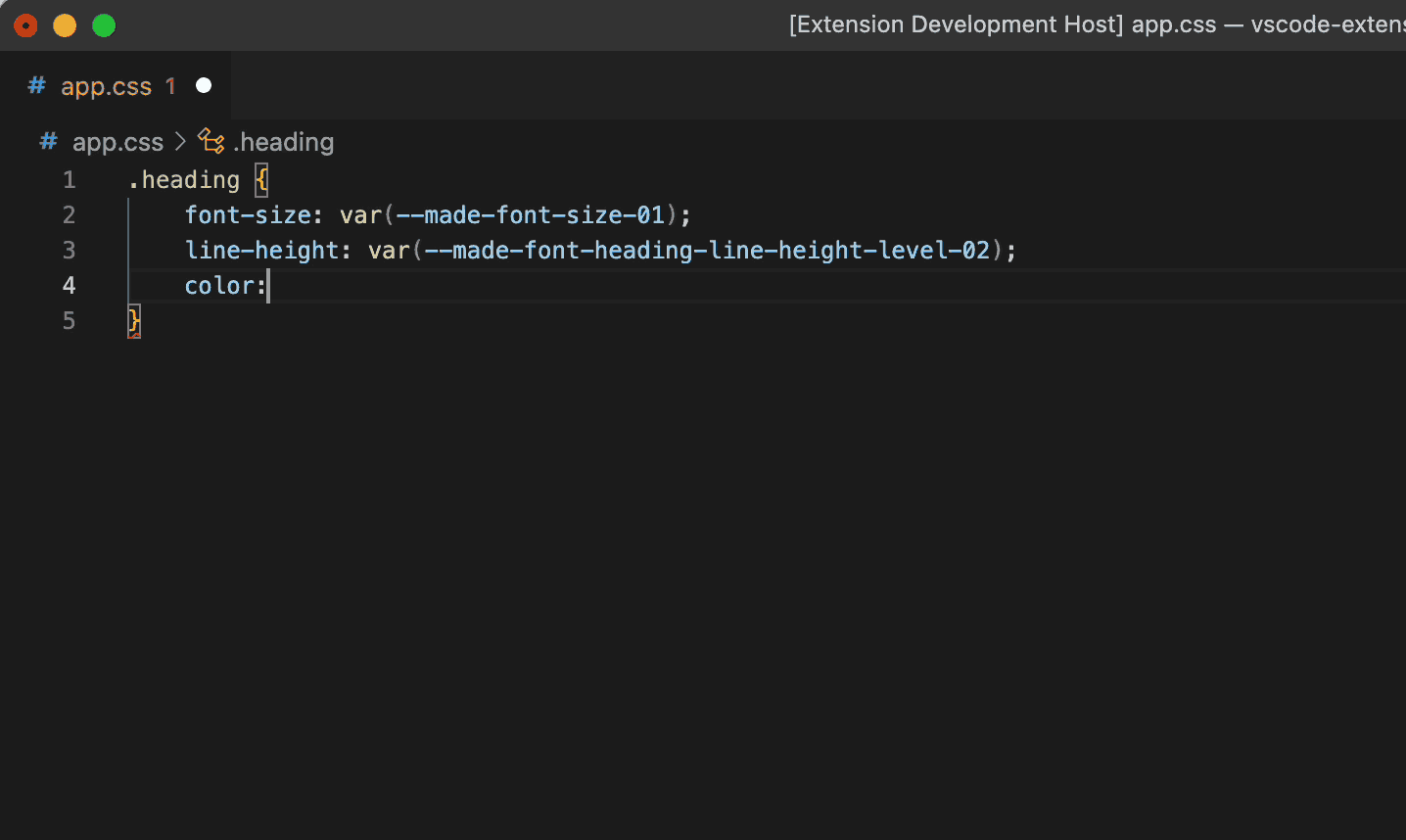Expand the breadcrumb chevron after app.css
1406x840 pixels.
pyautogui.click(x=180, y=142)
